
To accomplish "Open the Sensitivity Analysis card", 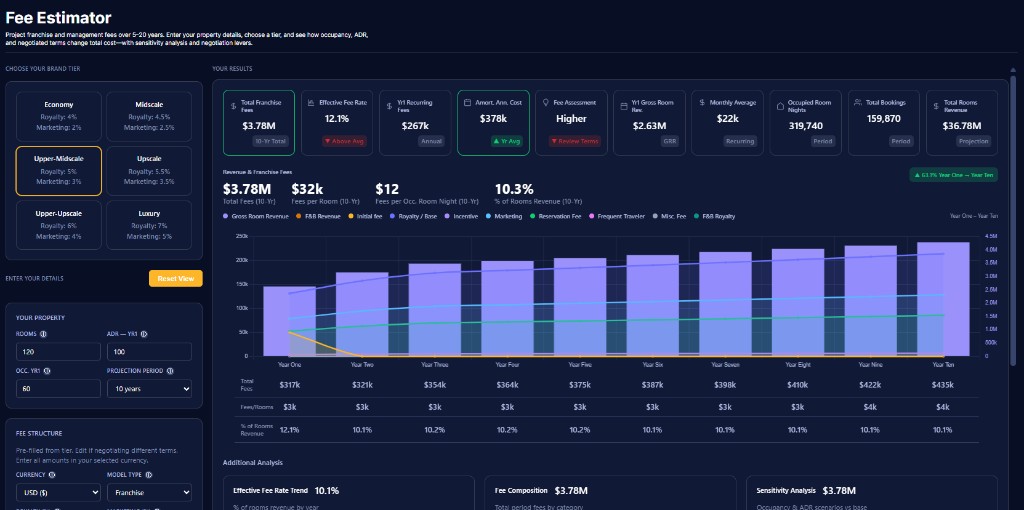I will pos(872,492).
